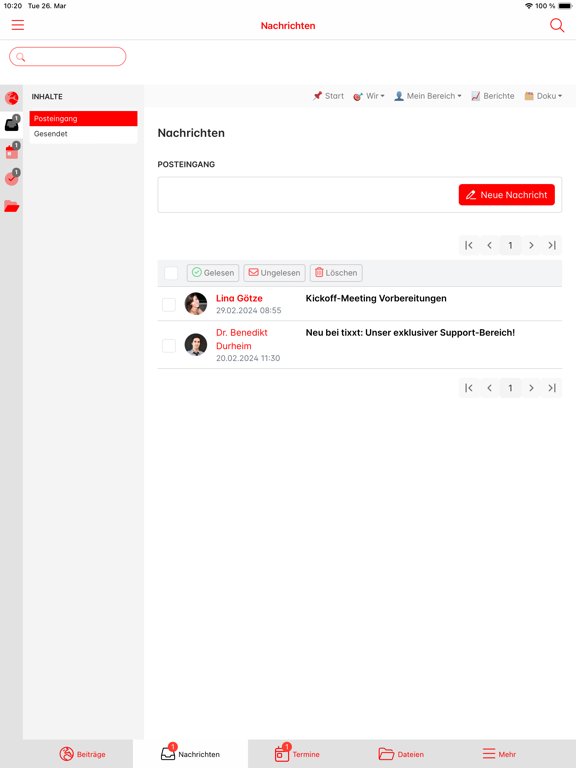Open the calendar icon in the sidebar

coord(12,151)
